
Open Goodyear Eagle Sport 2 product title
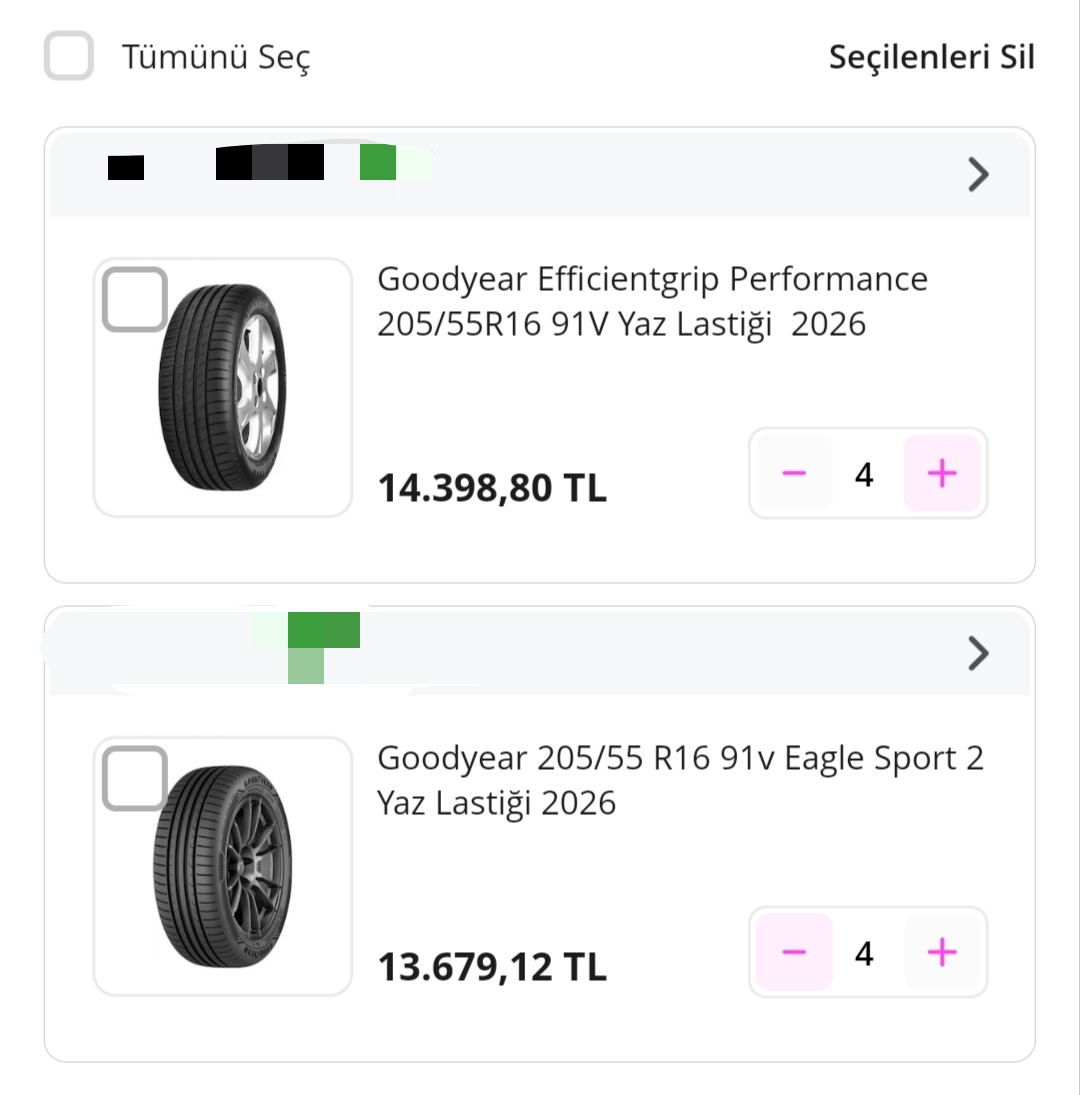[x=680, y=780]
